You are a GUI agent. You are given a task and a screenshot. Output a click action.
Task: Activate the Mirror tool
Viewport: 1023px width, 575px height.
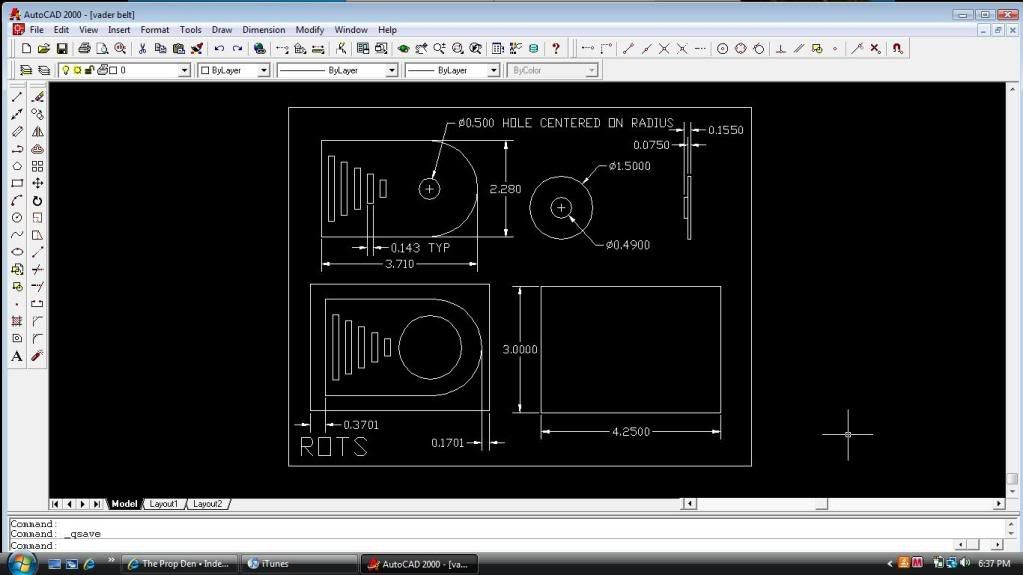click(38, 131)
